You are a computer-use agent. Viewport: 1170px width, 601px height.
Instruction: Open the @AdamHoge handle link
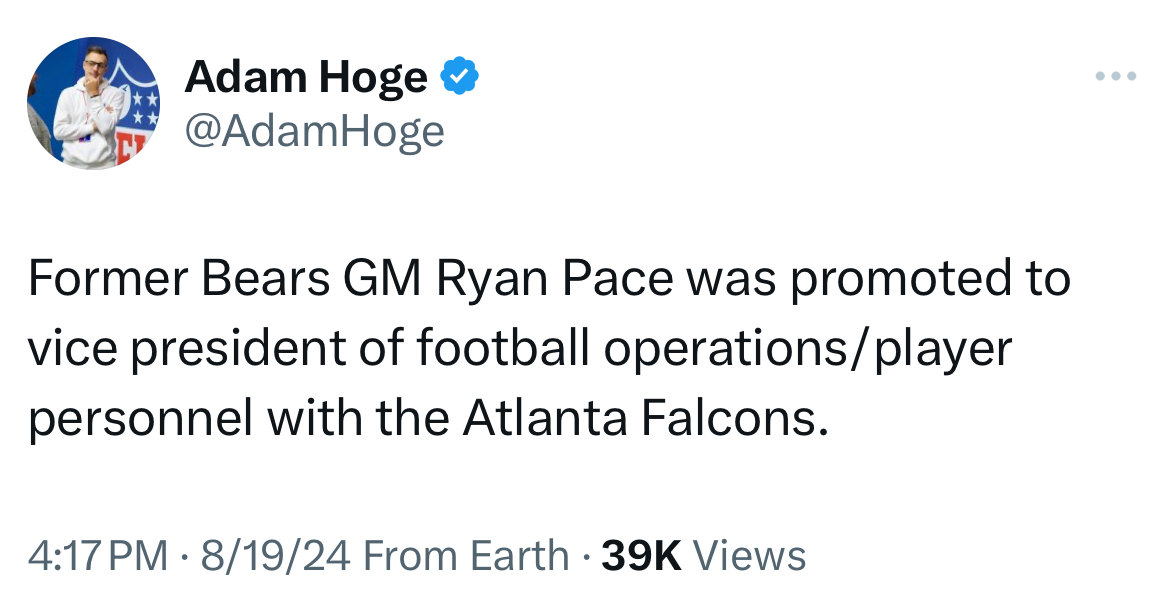pos(314,131)
